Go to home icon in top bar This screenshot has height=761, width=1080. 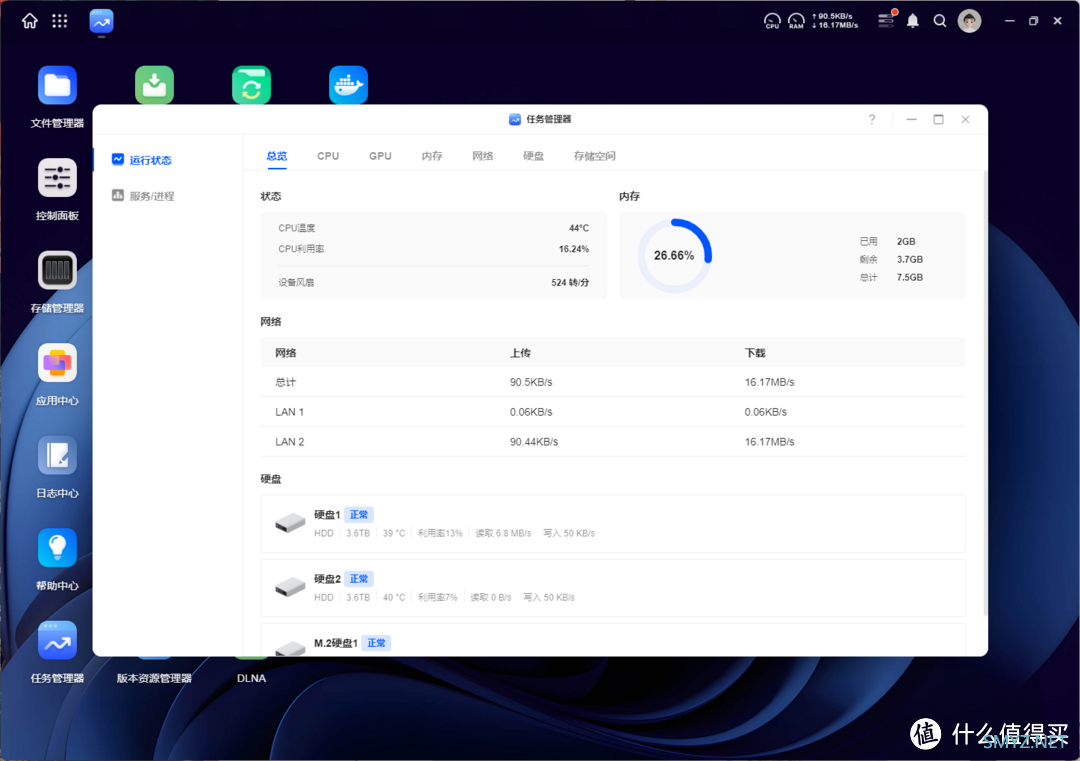30,21
